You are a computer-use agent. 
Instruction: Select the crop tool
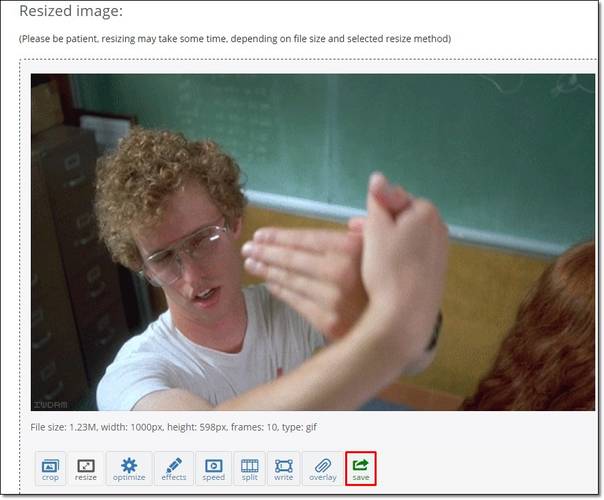[x=50, y=469]
